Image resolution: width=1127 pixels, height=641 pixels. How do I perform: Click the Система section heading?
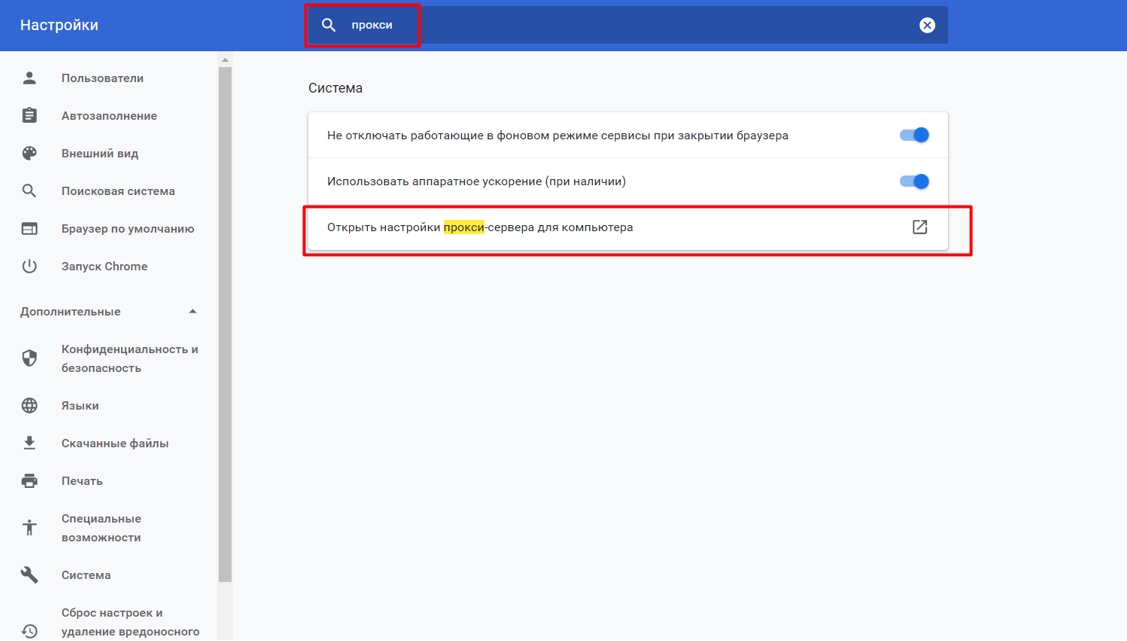[x=335, y=88]
